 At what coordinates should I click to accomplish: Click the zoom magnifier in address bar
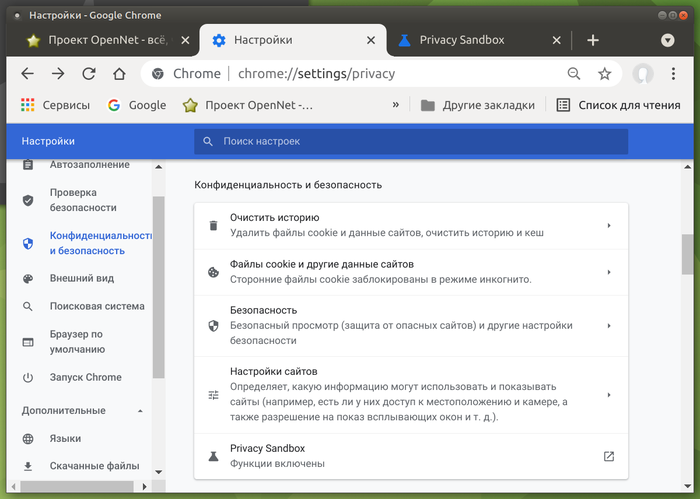tap(573, 74)
